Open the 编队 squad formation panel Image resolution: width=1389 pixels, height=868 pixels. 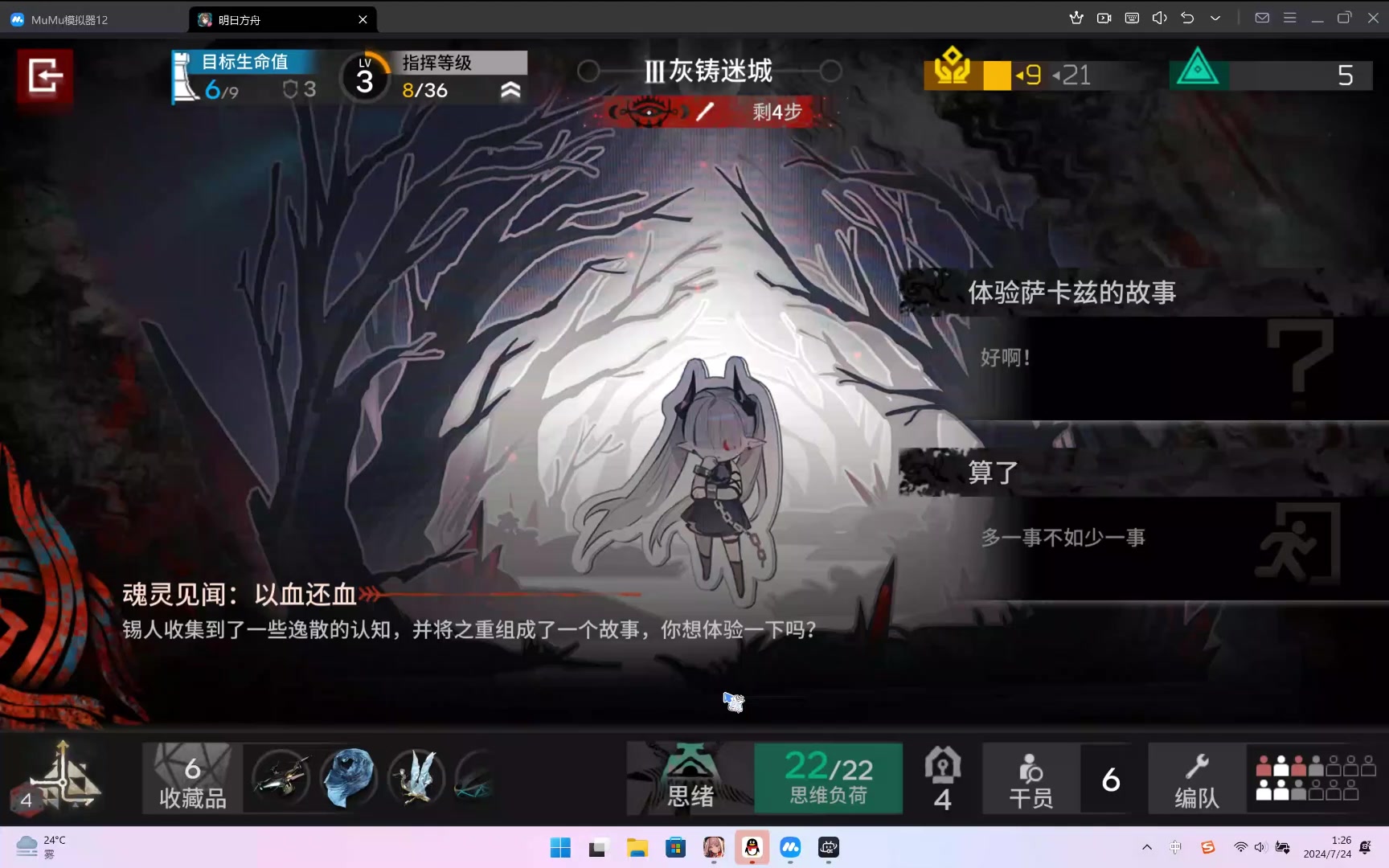coord(1198,777)
